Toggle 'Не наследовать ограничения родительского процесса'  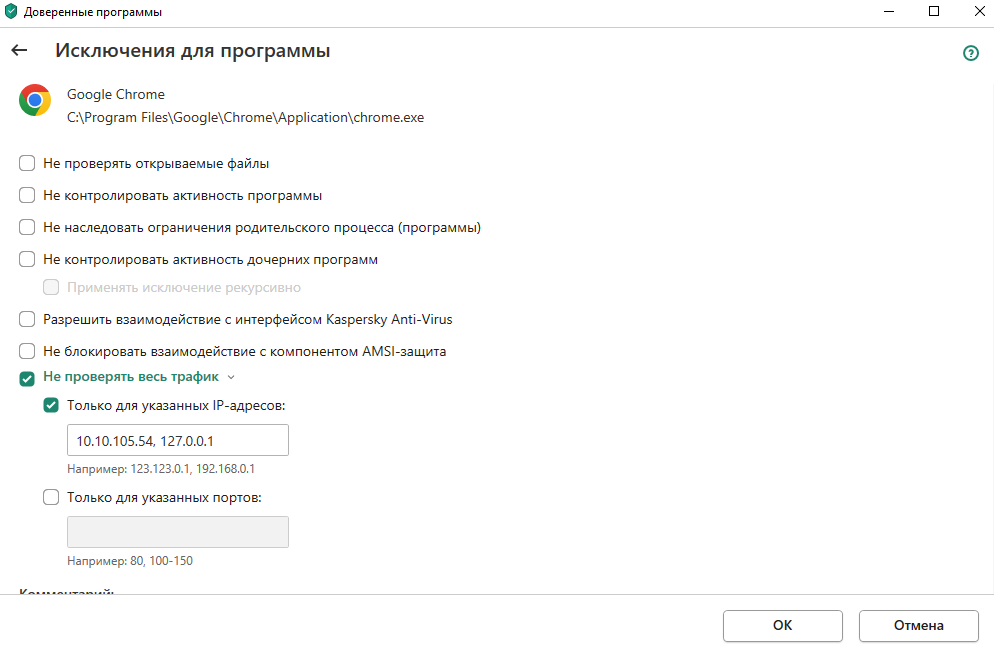28,228
